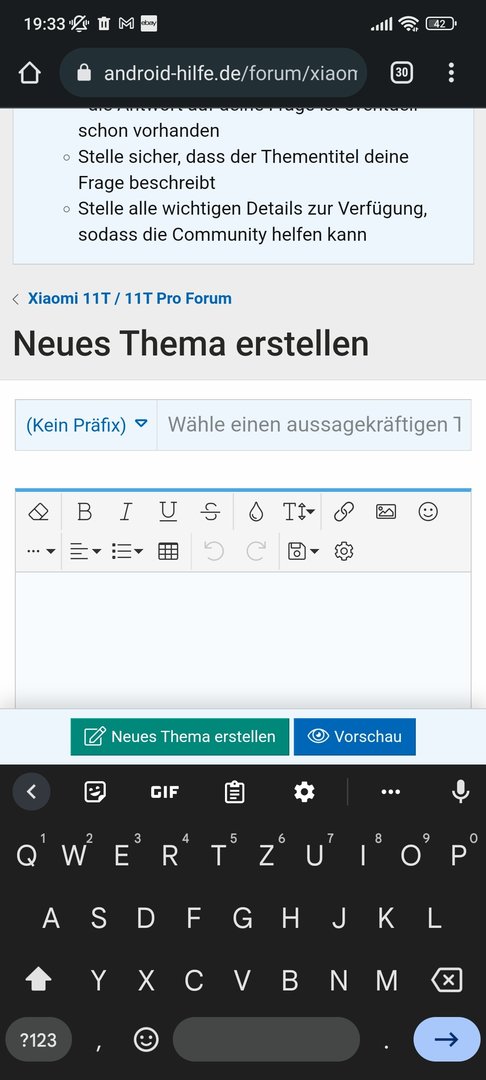Image resolution: width=486 pixels, height=1080 pixels.
Task: Toggle underline formatting button
Action: (168, 512)
